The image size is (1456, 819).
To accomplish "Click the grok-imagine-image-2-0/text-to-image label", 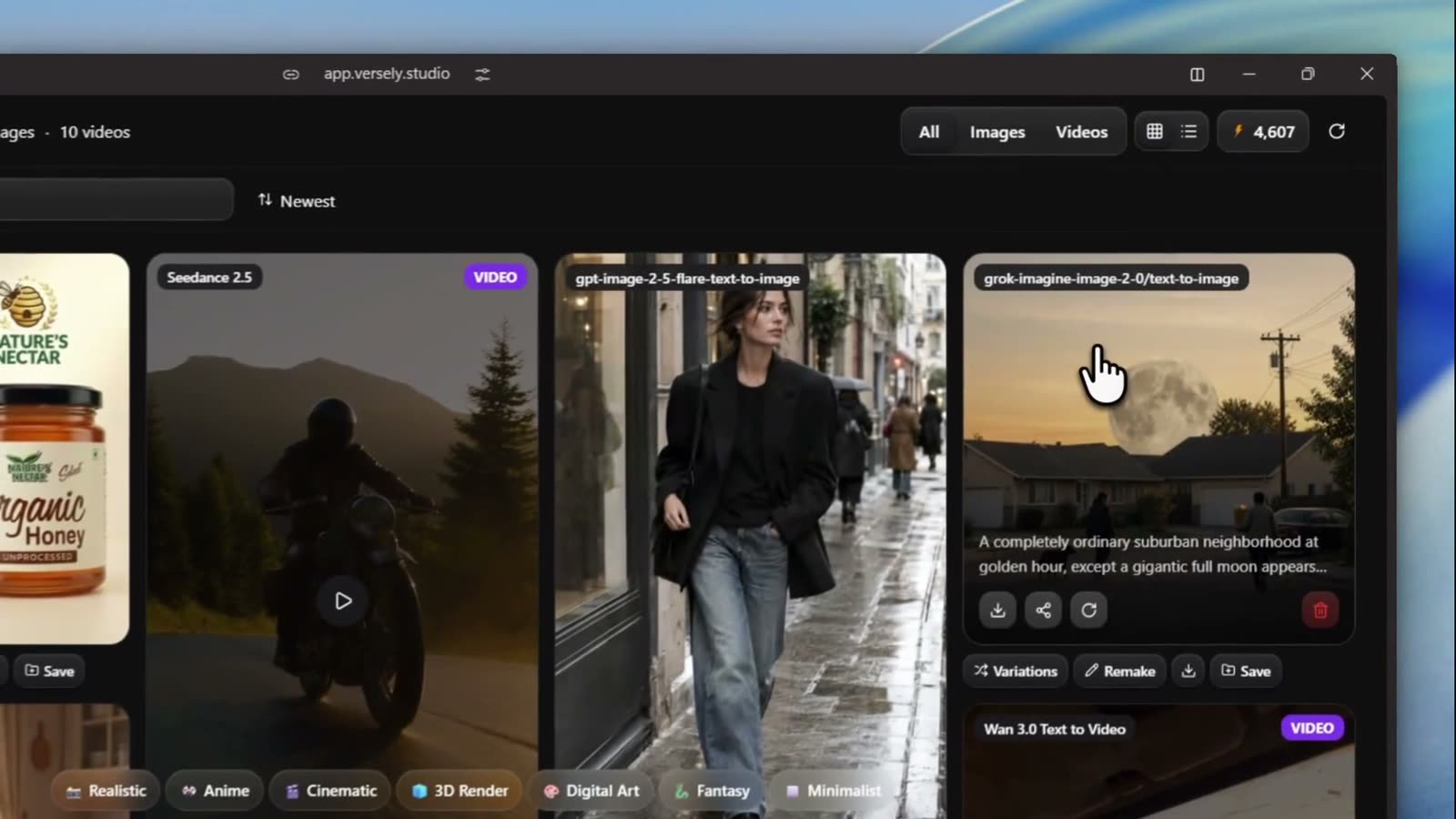I will tap(1111, 278).
